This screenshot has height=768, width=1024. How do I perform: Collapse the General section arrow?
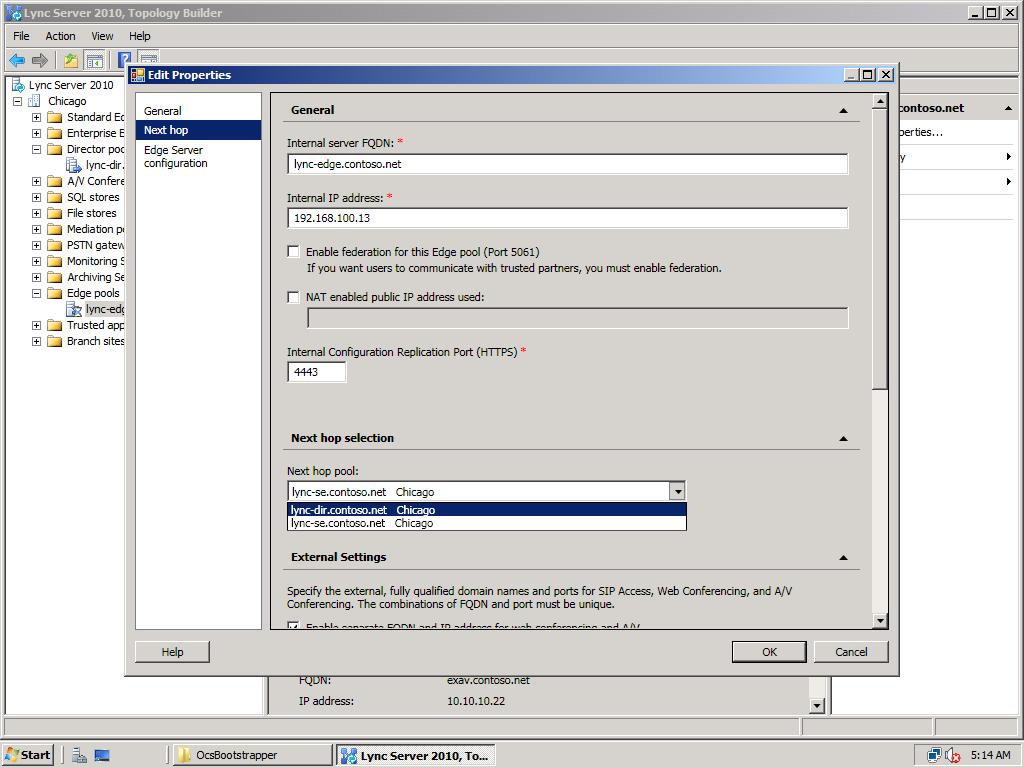(x=843, y=110)
